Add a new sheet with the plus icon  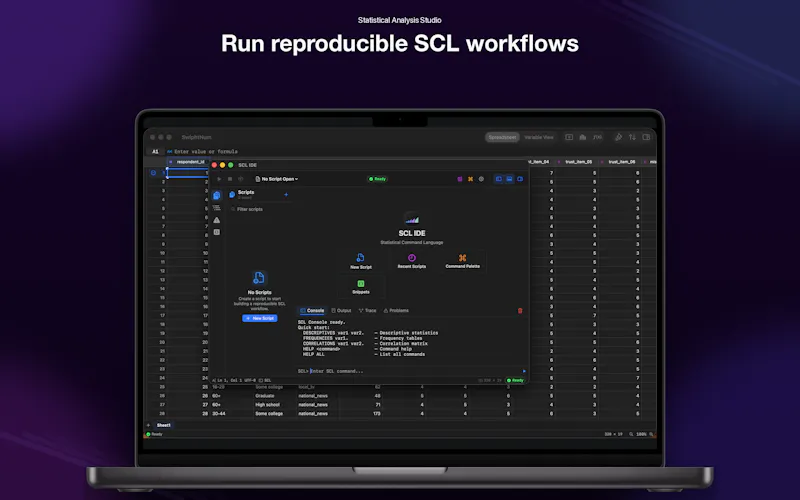pyautogui.click(x=148, y=426)
